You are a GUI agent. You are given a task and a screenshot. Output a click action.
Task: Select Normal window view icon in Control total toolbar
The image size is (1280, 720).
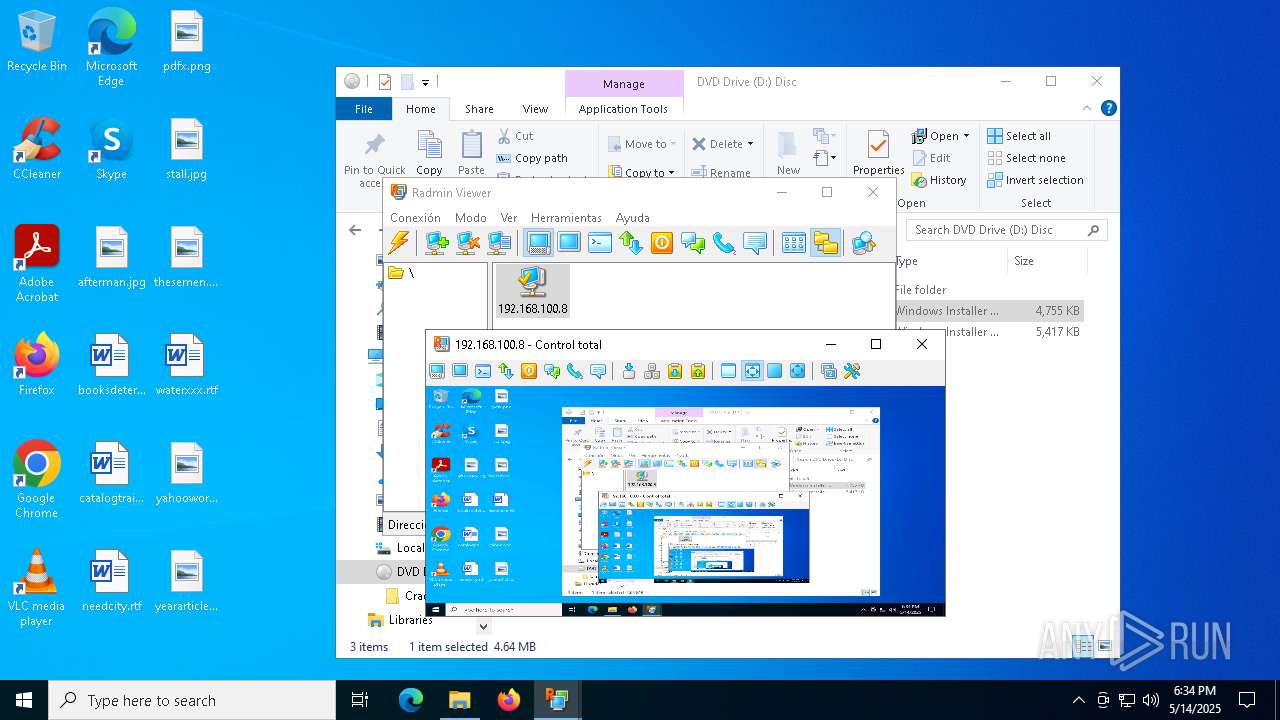click(x=728, y=371)
